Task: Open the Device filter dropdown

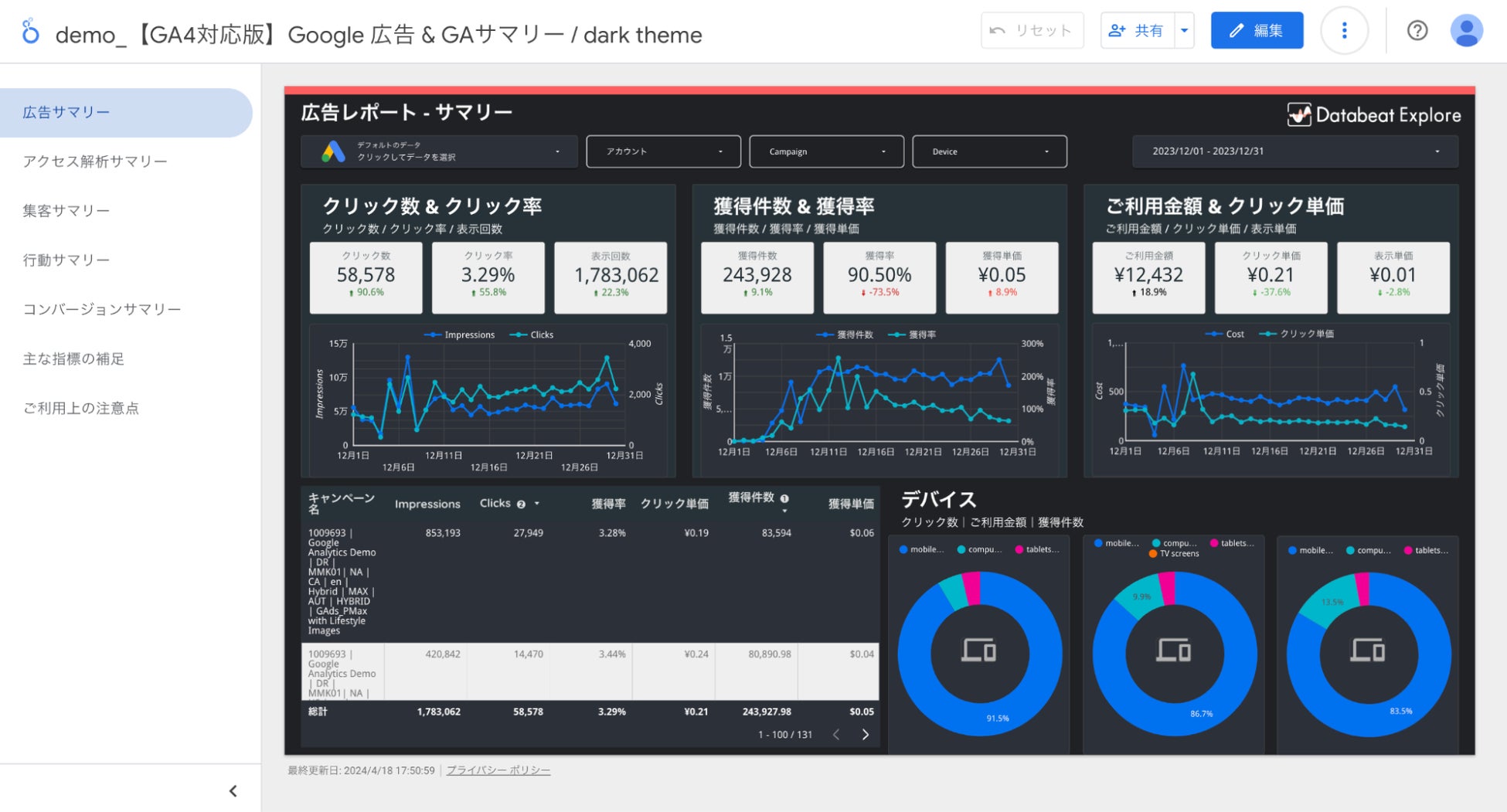Action: (989, 151)
